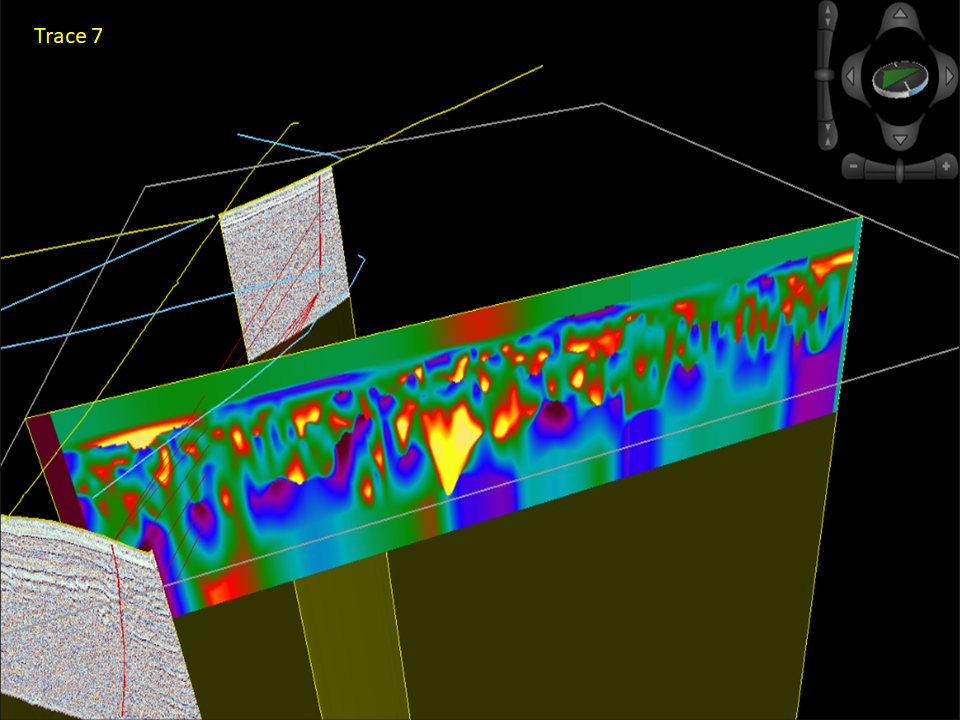
Task: Click the green compass orientation disc
Action: [900, 78]
